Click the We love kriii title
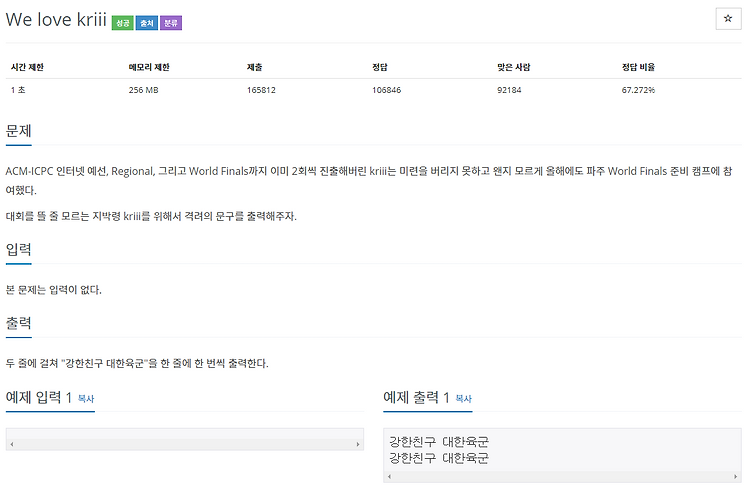This screenshot has height=495, width=750. tap(56, 20)
